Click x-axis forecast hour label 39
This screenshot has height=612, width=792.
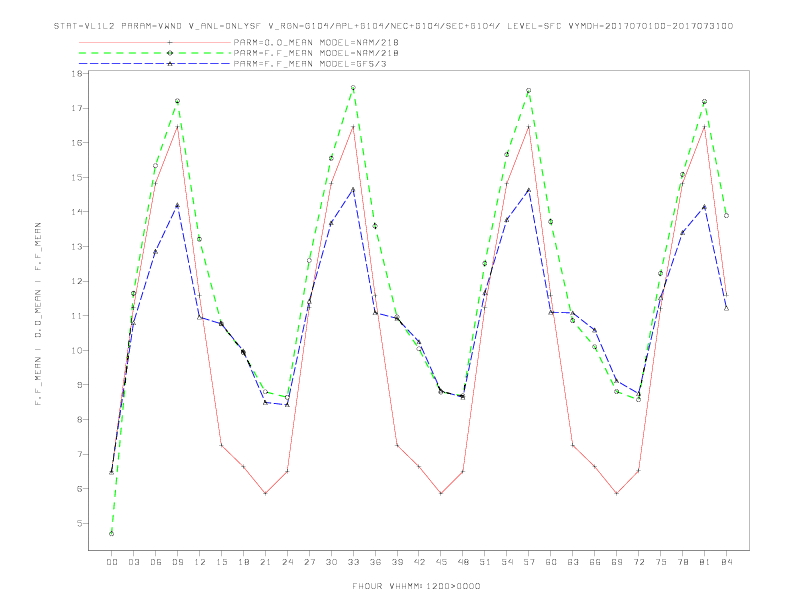(x=397, y=562)
